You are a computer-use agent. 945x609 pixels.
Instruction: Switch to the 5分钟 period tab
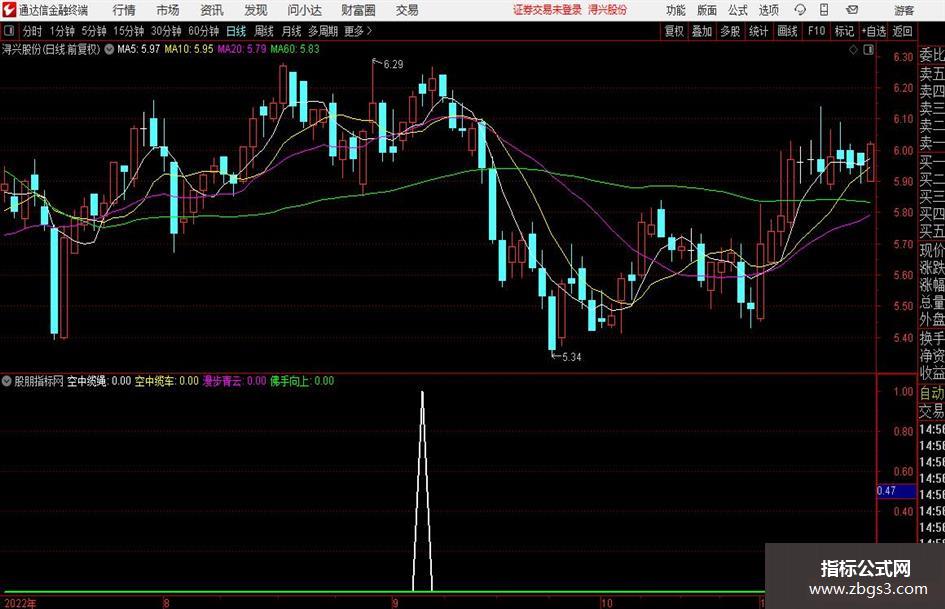pos(93,31)
